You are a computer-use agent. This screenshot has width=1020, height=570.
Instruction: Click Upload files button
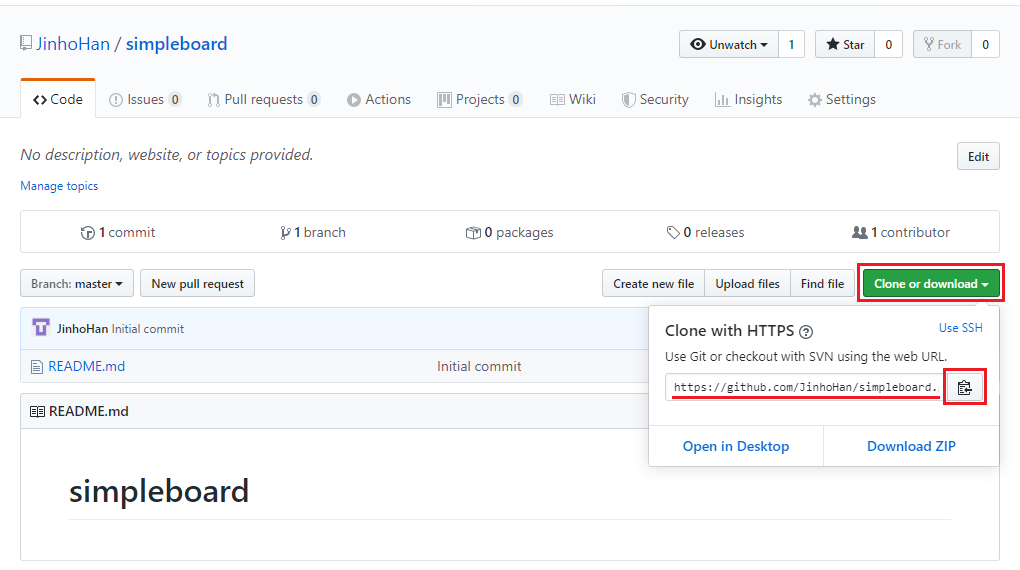[x=747, y=284]
